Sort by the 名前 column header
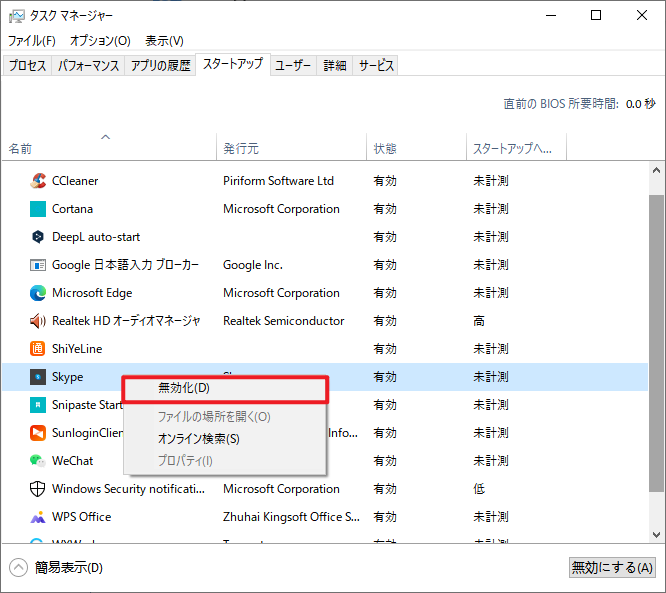The image size is (666, 593). click(x=109, y=147)
